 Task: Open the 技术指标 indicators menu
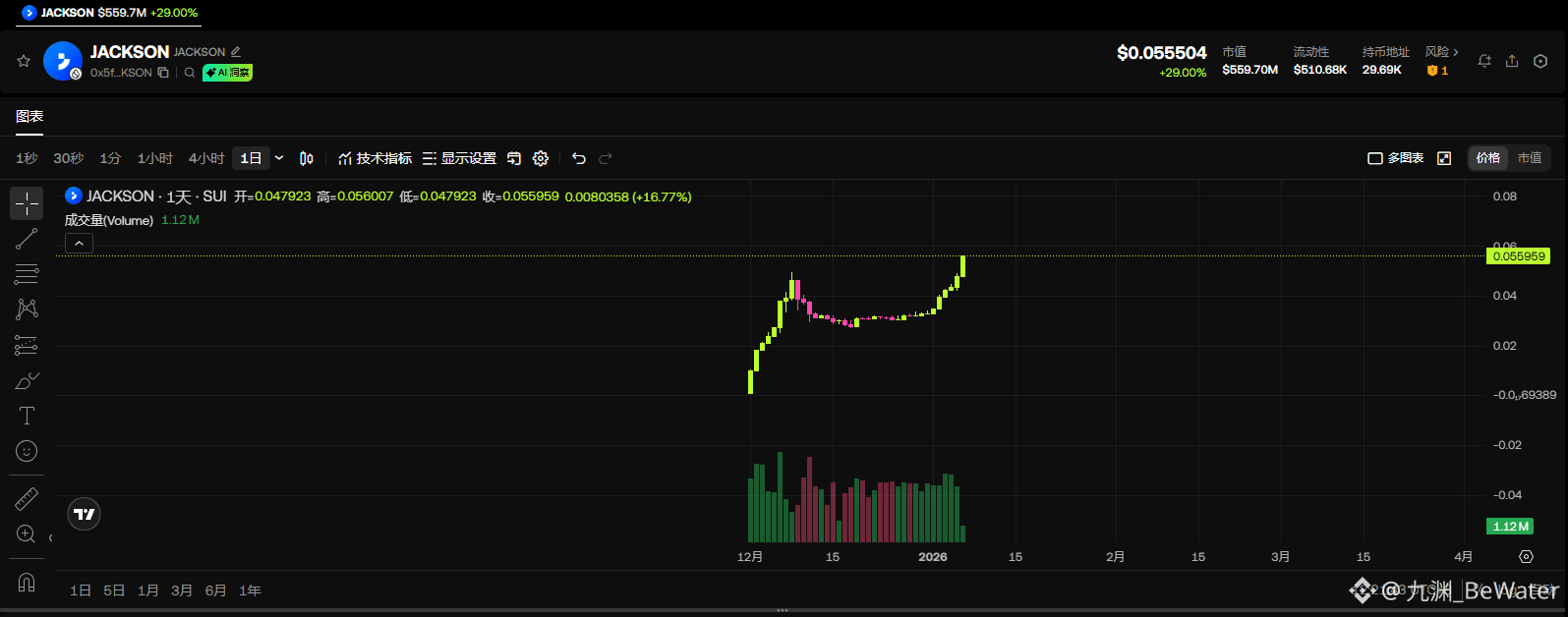[x=375, y=158]
